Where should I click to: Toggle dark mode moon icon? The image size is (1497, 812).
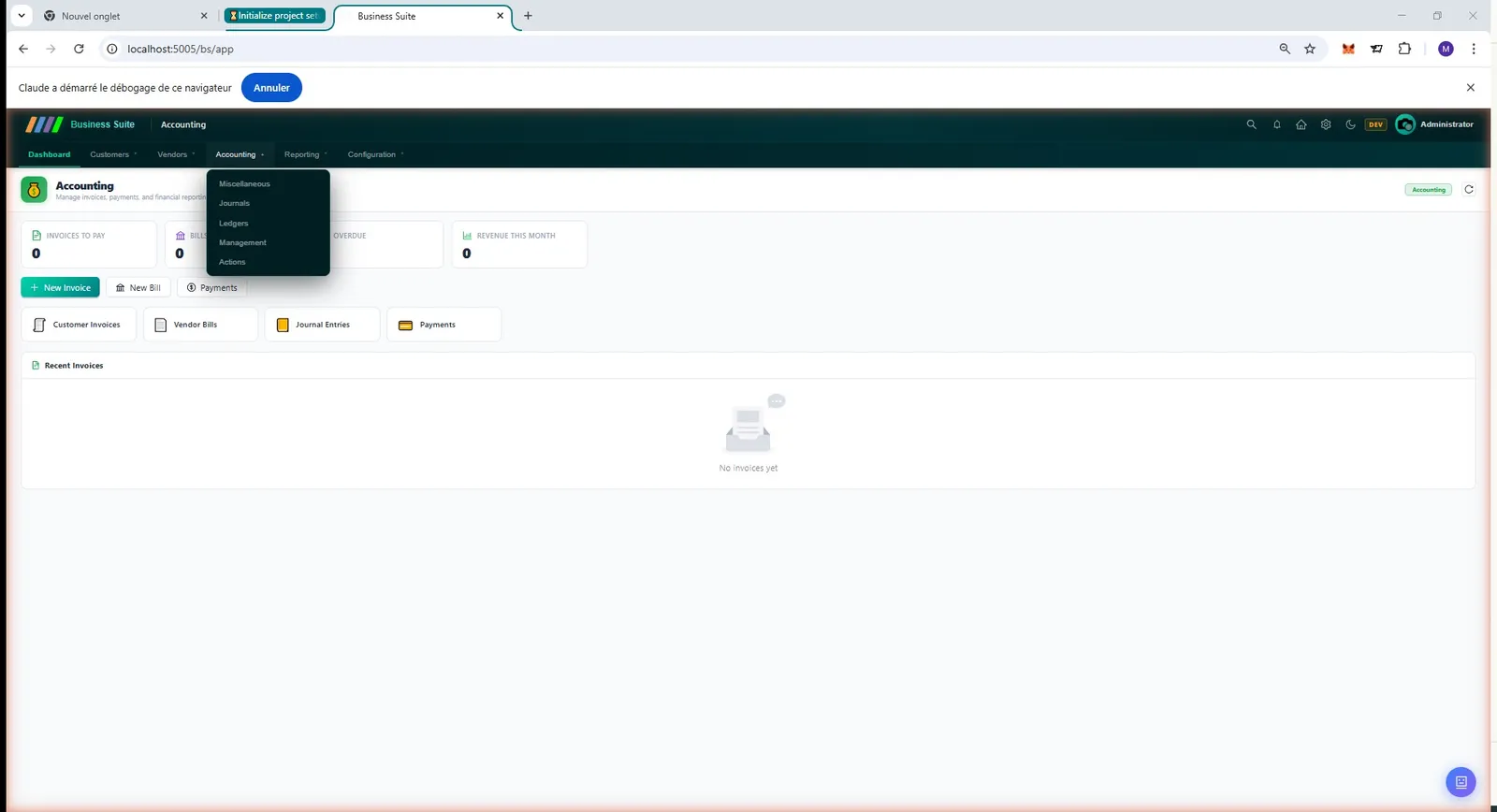tap(1350, 124)
